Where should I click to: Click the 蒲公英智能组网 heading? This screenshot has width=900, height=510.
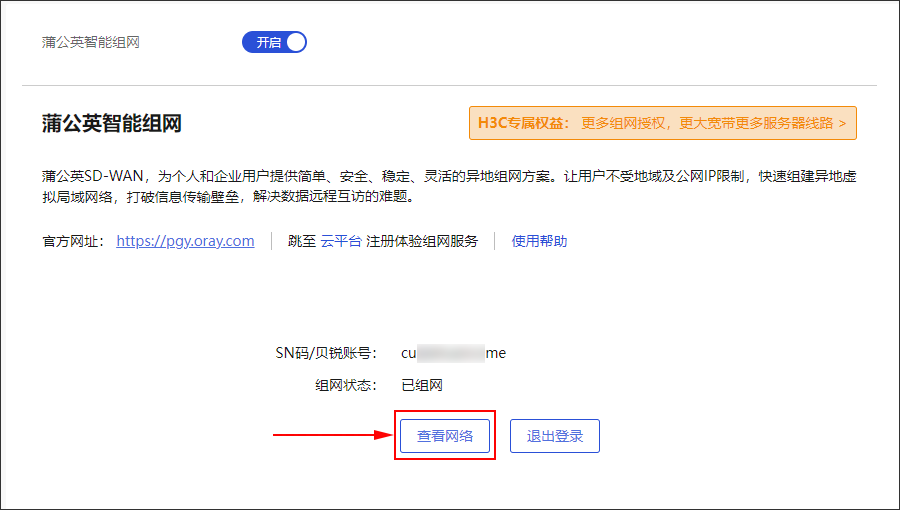point(112,123)
